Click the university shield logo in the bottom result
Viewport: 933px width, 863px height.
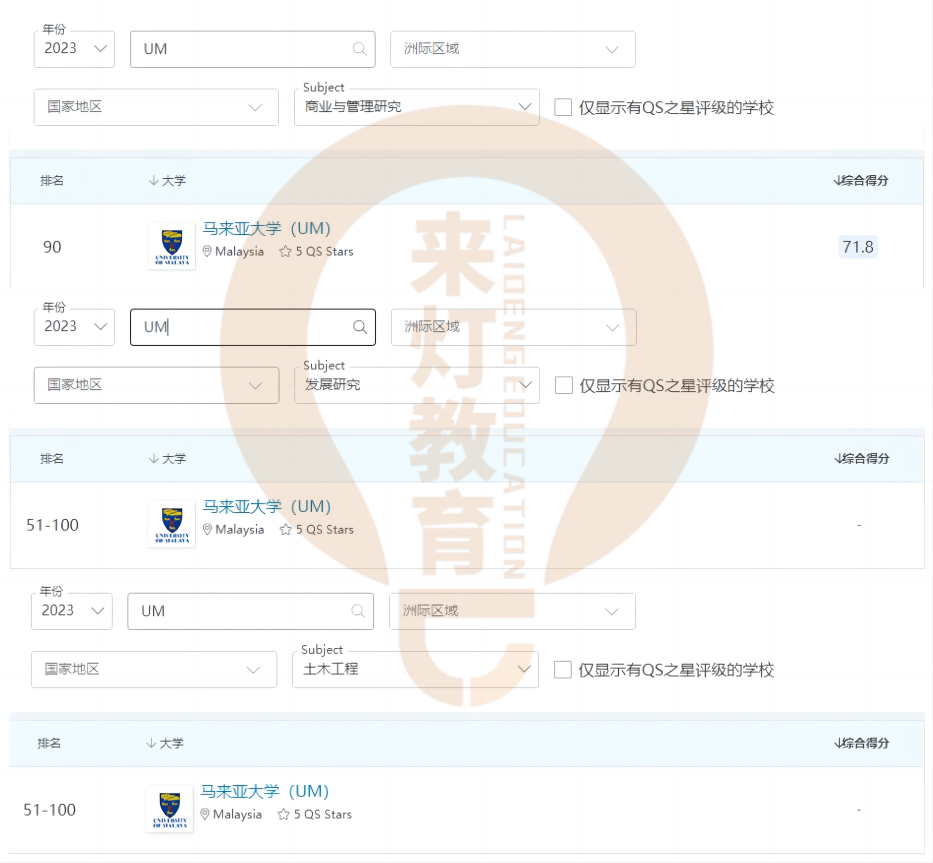(x=168, y=808)
